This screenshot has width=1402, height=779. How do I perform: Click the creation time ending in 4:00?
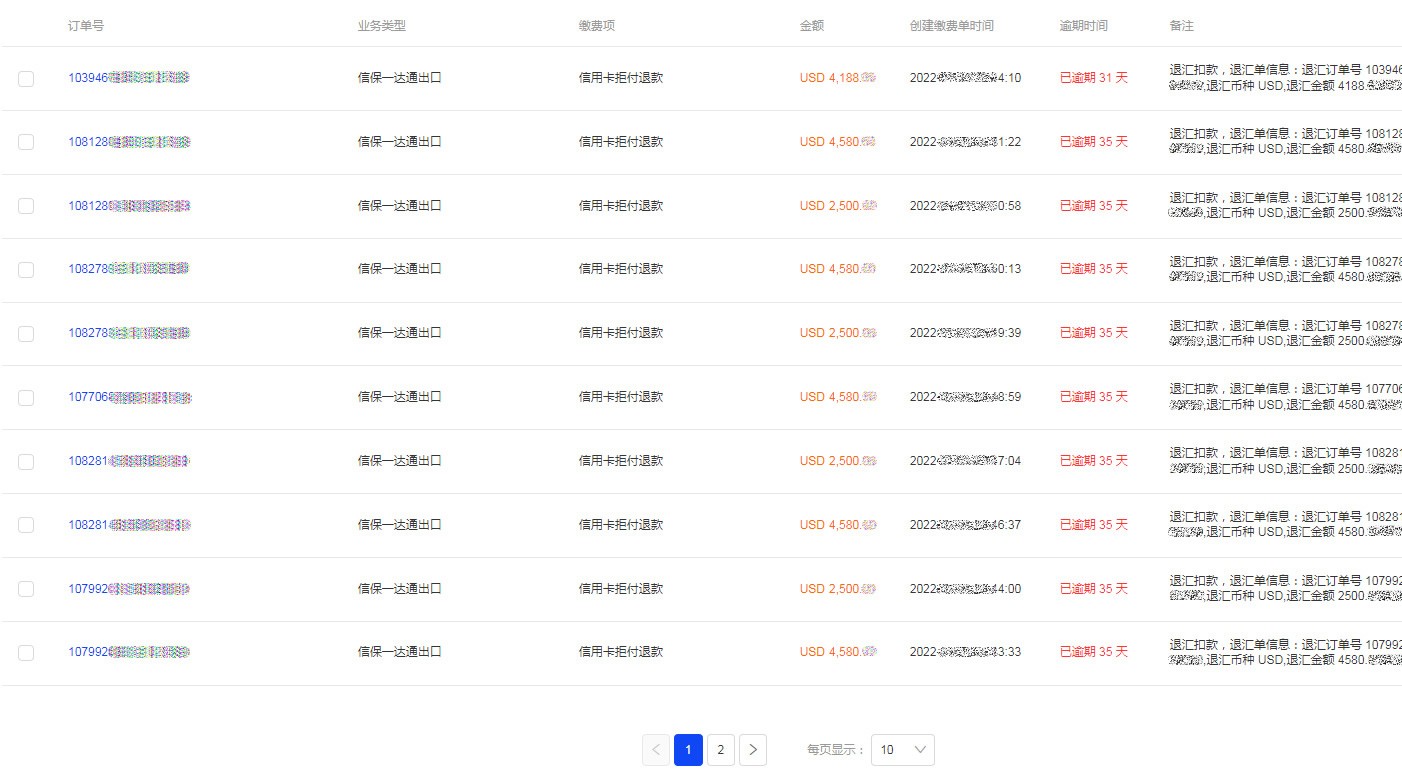pyautogui.click(x=965, y=589)
